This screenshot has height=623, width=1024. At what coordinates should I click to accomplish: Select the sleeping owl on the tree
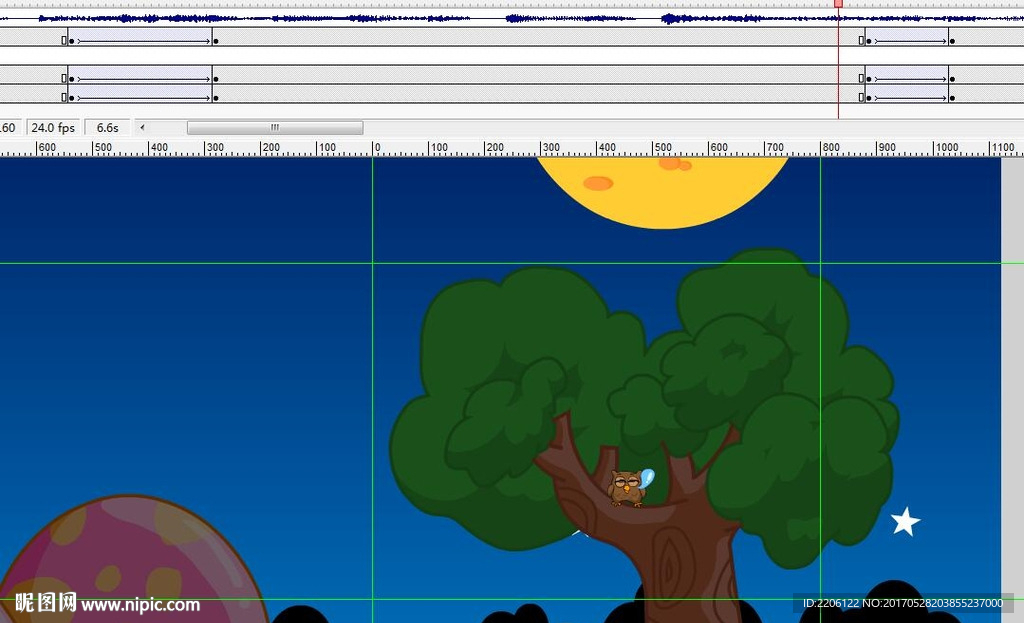(627, 488)
